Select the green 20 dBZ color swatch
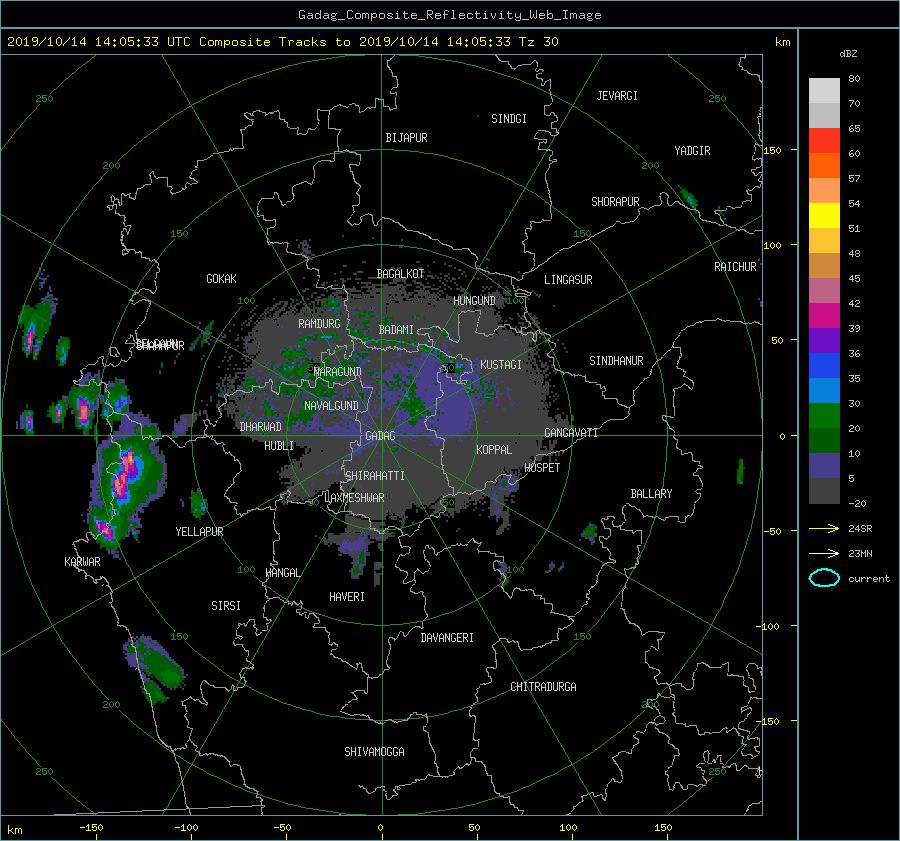Image resolution: width=900 pixels, height=841 pixels. [x=824, y=416]
